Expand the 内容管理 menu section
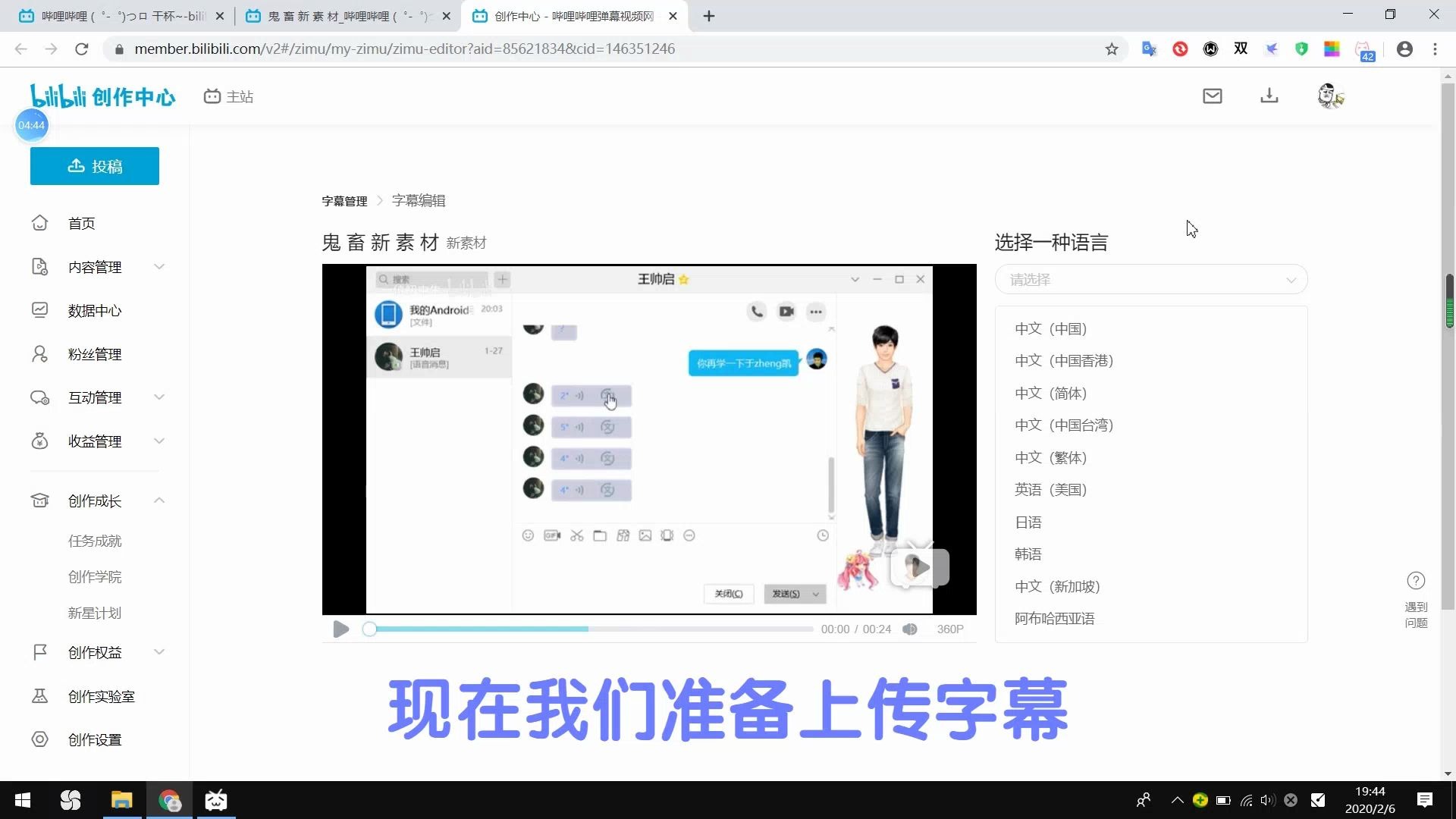Viewport: 1456px width, 819px height. (95, 267)
